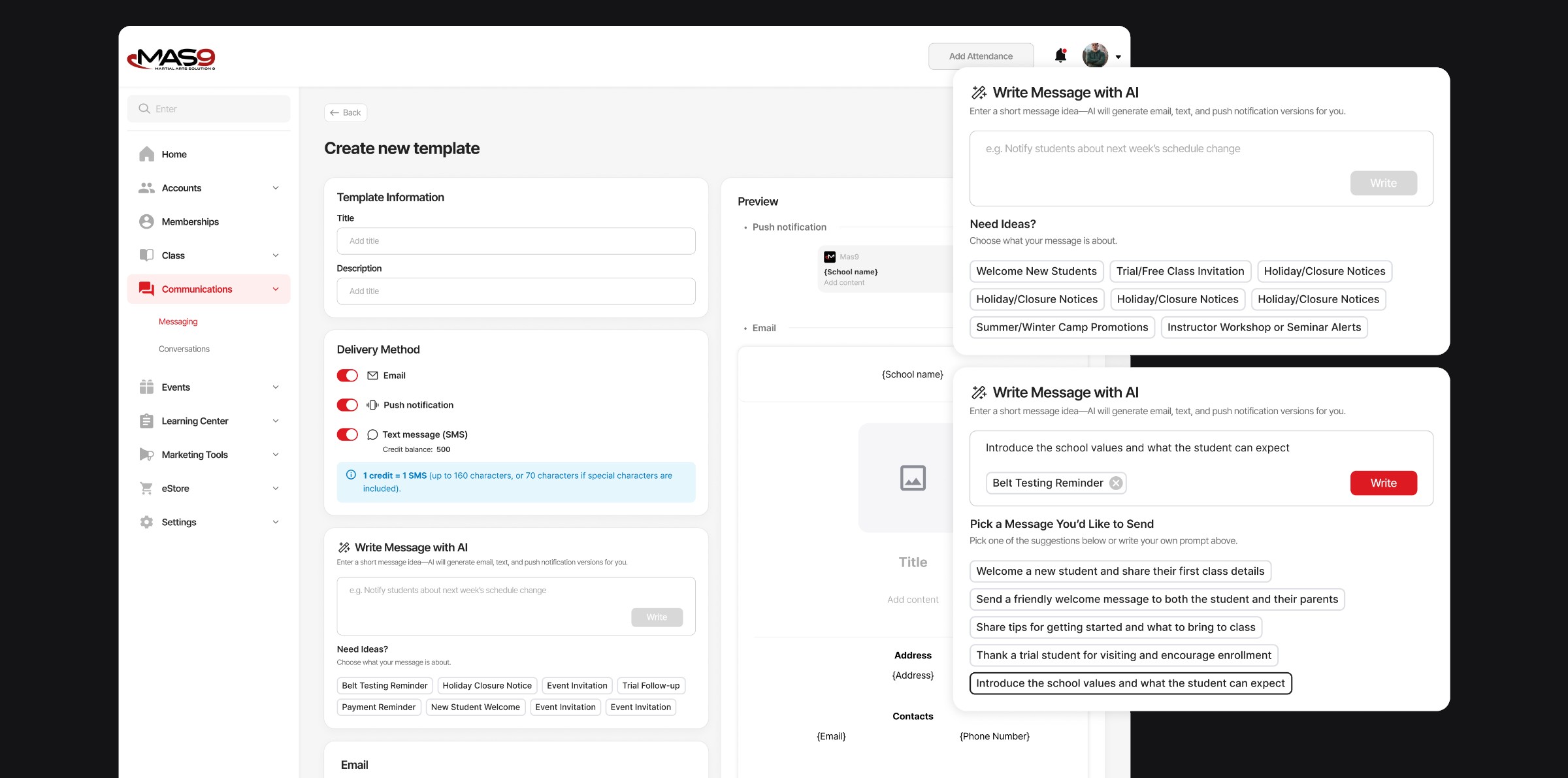Open the Conversations submenu item
Image resolution: width=1568 pixels, height=778 pixels.
point(184,349)
